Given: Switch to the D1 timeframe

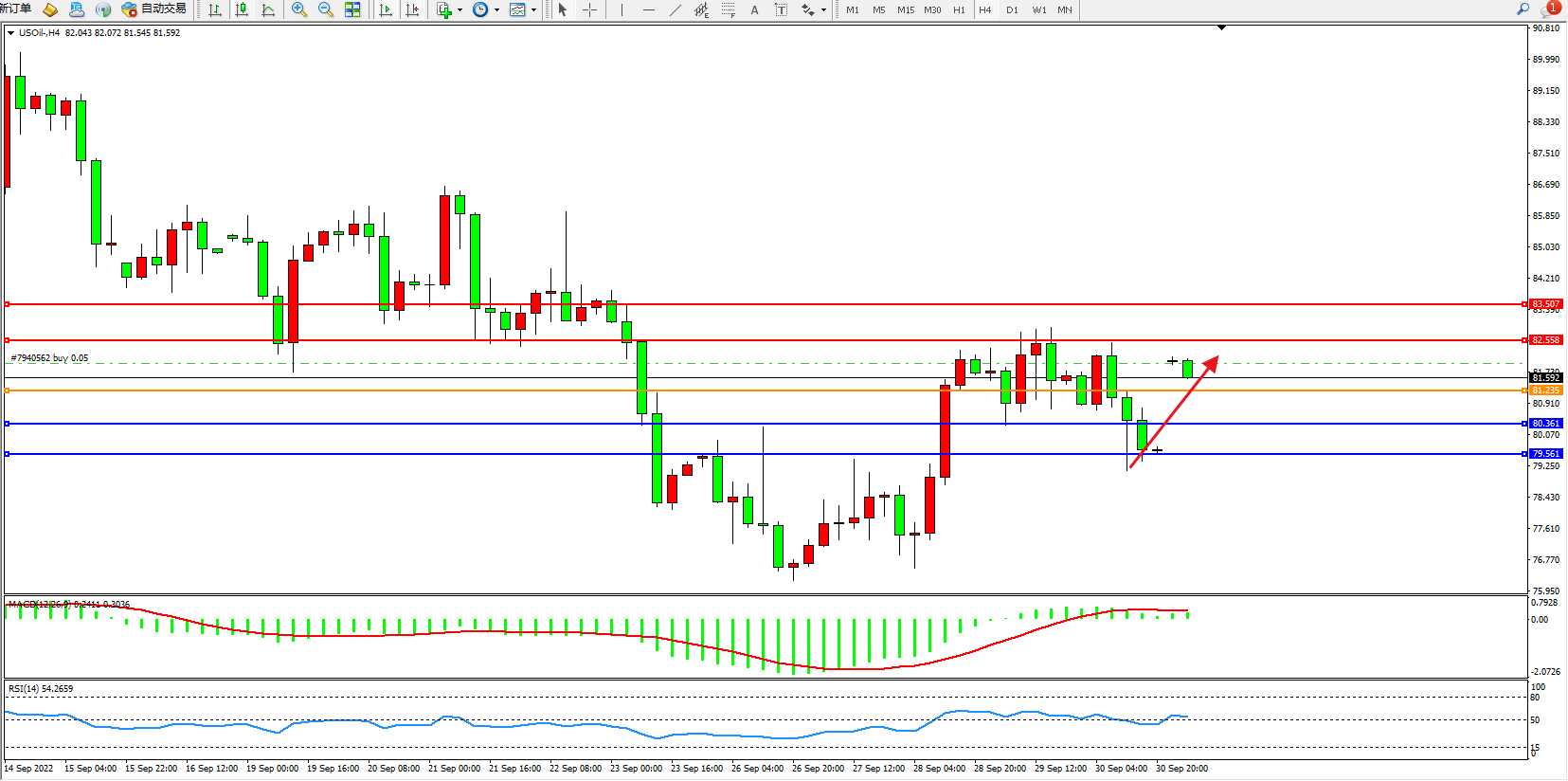Looking at the screenshot, I should coord(1012,9).
